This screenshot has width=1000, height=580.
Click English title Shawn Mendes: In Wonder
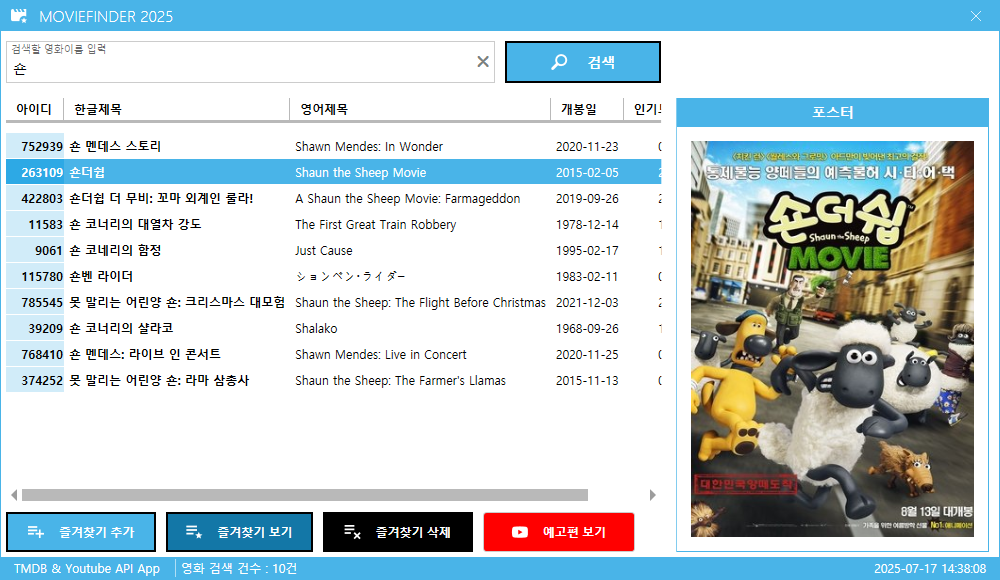pos(369,147)
